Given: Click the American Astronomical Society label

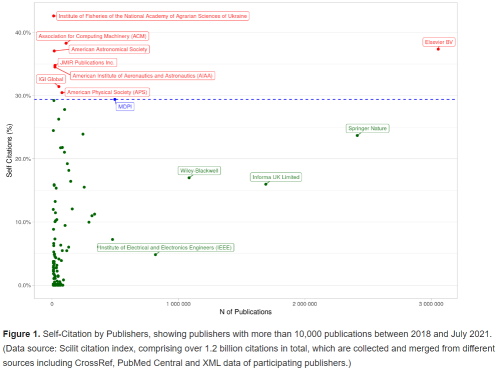Looking at the screenshot, I should pyautogui.click(x=109, y=49).
